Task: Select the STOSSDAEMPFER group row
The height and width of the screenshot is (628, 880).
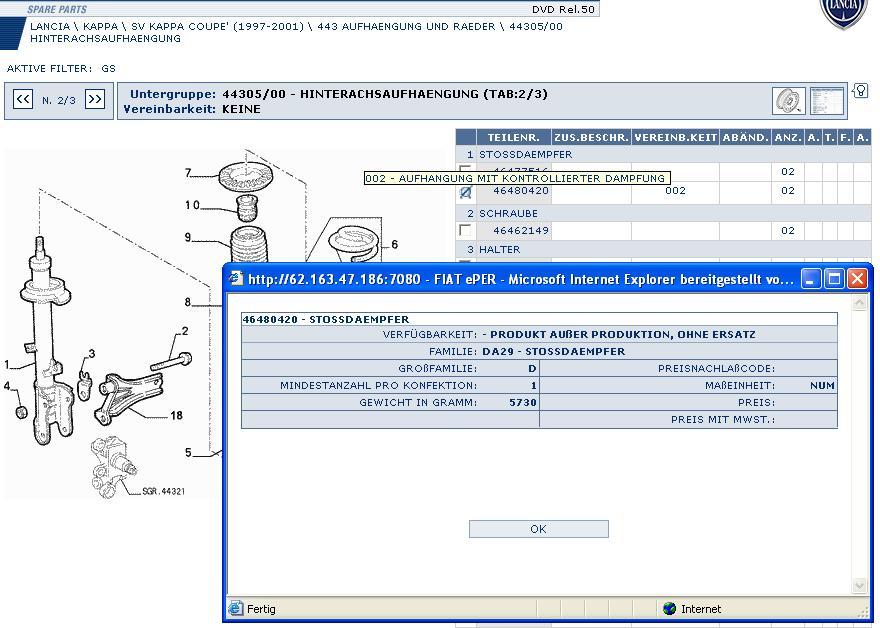Action: click(663, 154)
